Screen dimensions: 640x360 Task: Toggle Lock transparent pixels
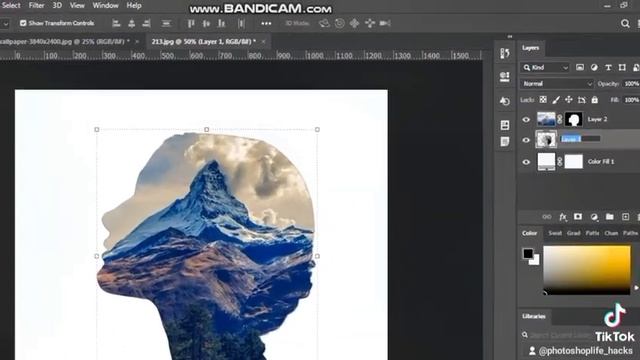543,100
